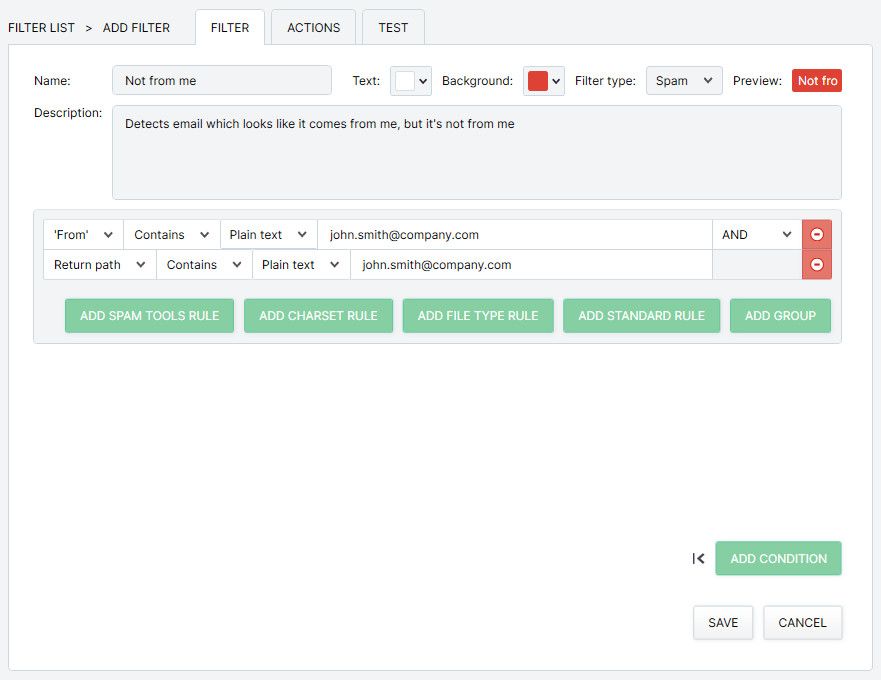The width and height of the screenshot is (881, 680).
Task: Click the Add Group button
Action: point(780,315)
